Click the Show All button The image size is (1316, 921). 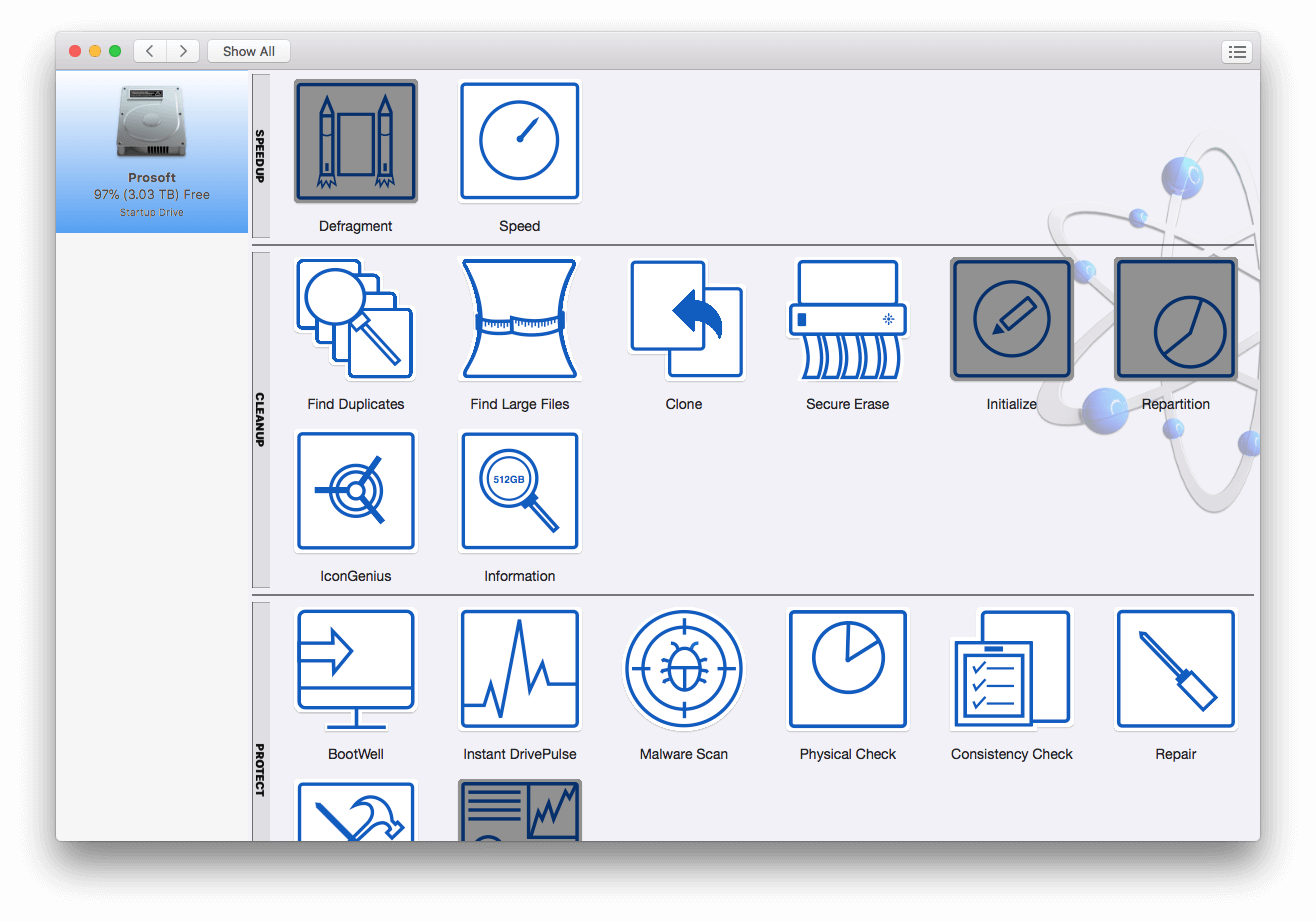[249, 51]
